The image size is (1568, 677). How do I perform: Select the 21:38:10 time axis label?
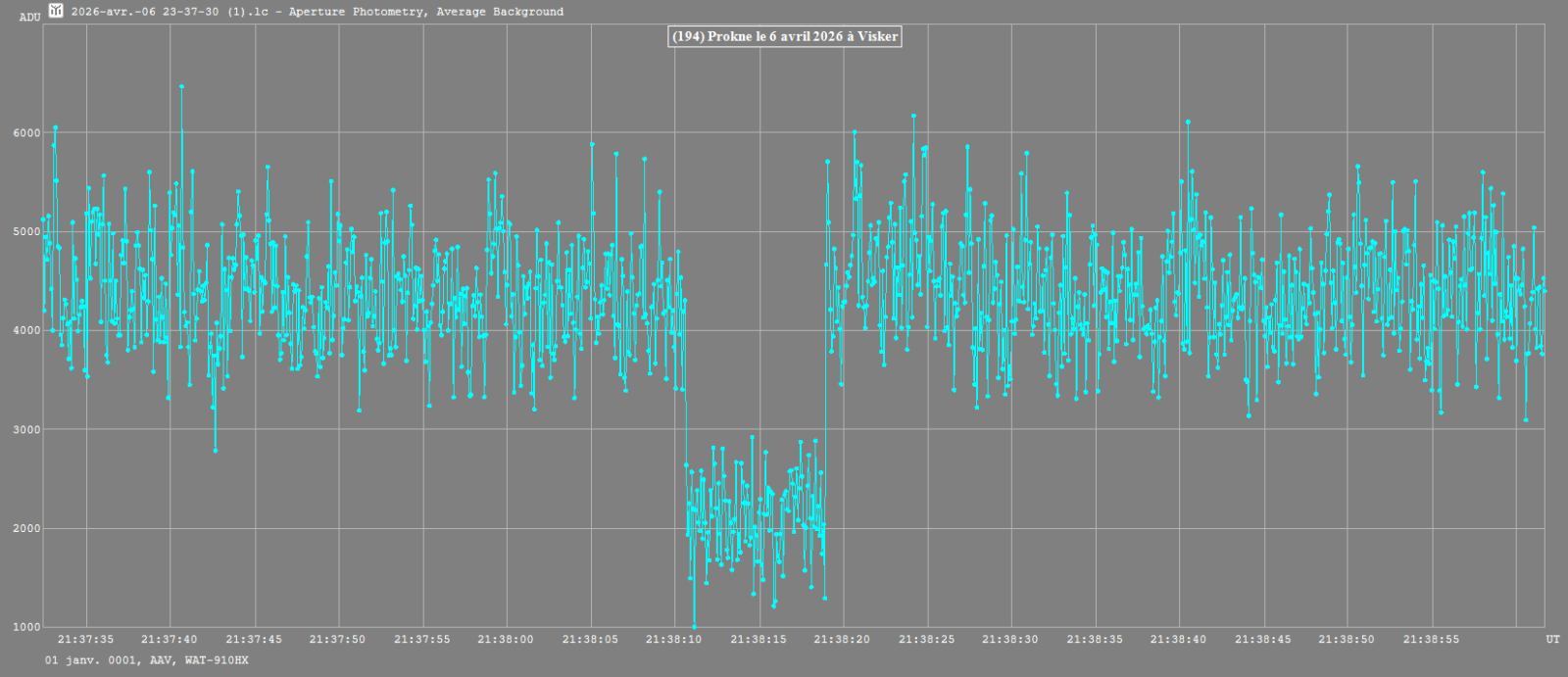(673, 640)
